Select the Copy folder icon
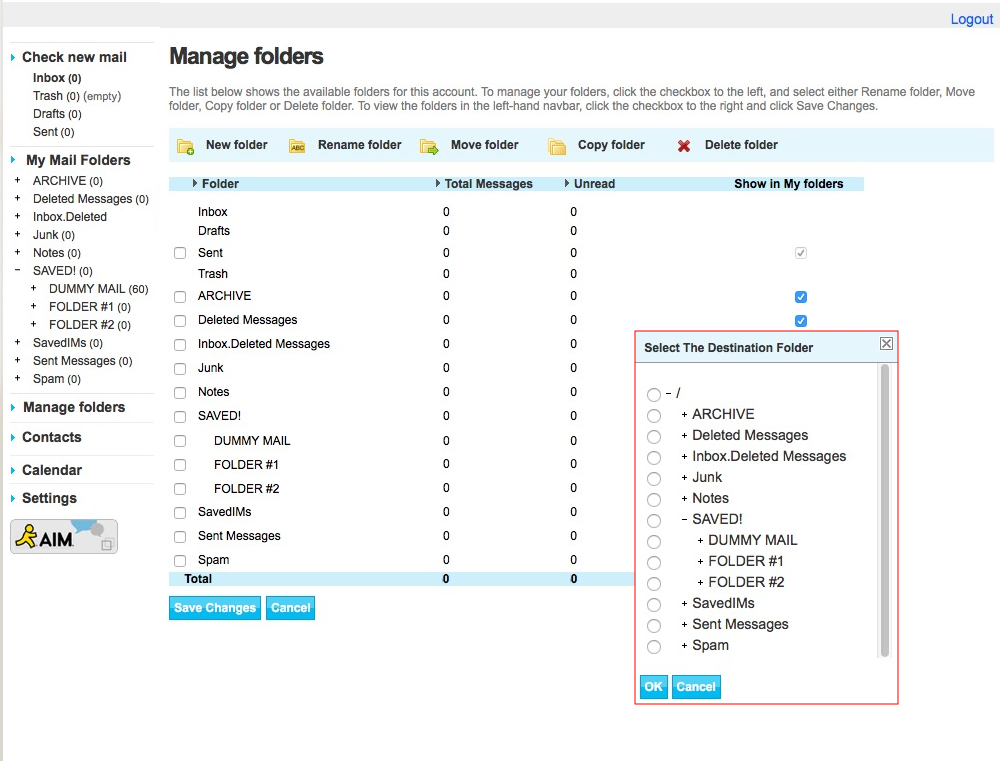The width and height of the screenshot is (1000, 761). [x=557, y=144]
